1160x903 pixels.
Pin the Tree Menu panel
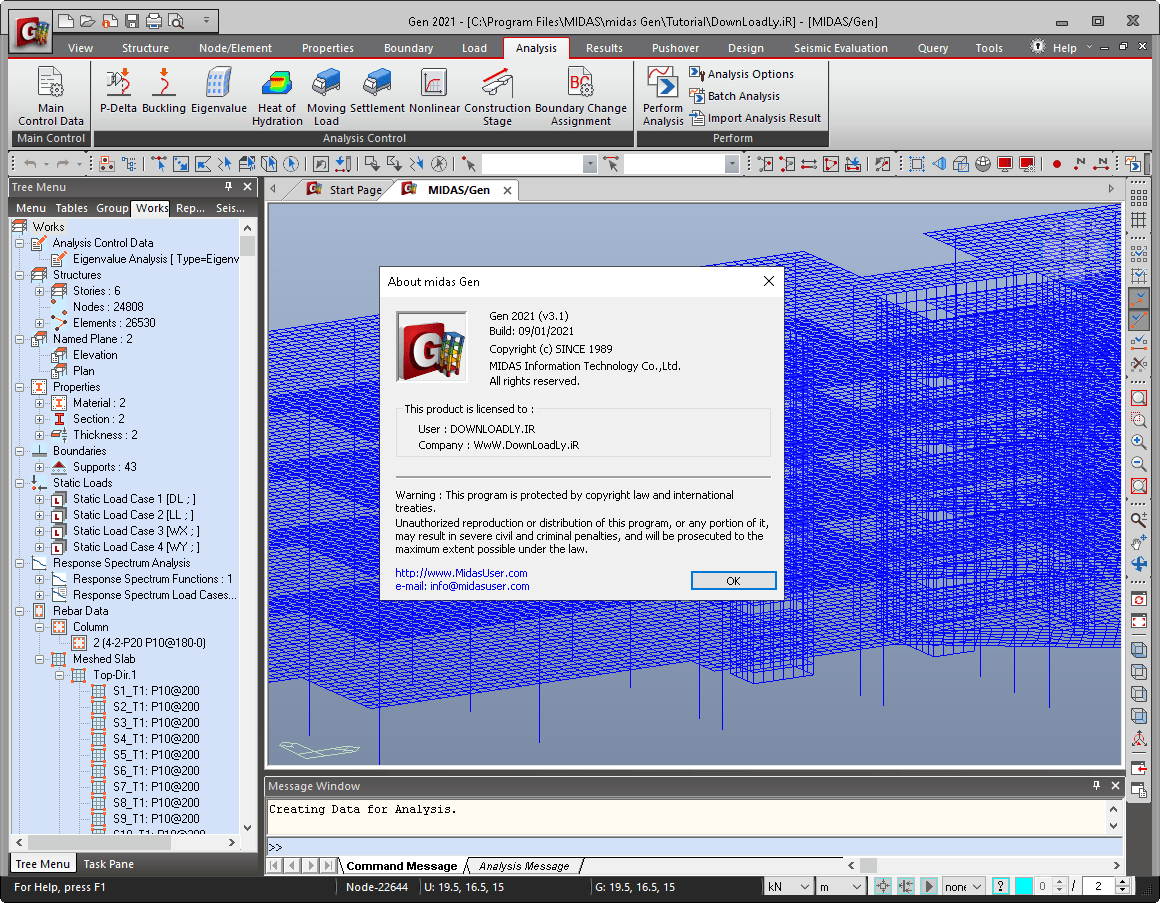click(228, 187)
